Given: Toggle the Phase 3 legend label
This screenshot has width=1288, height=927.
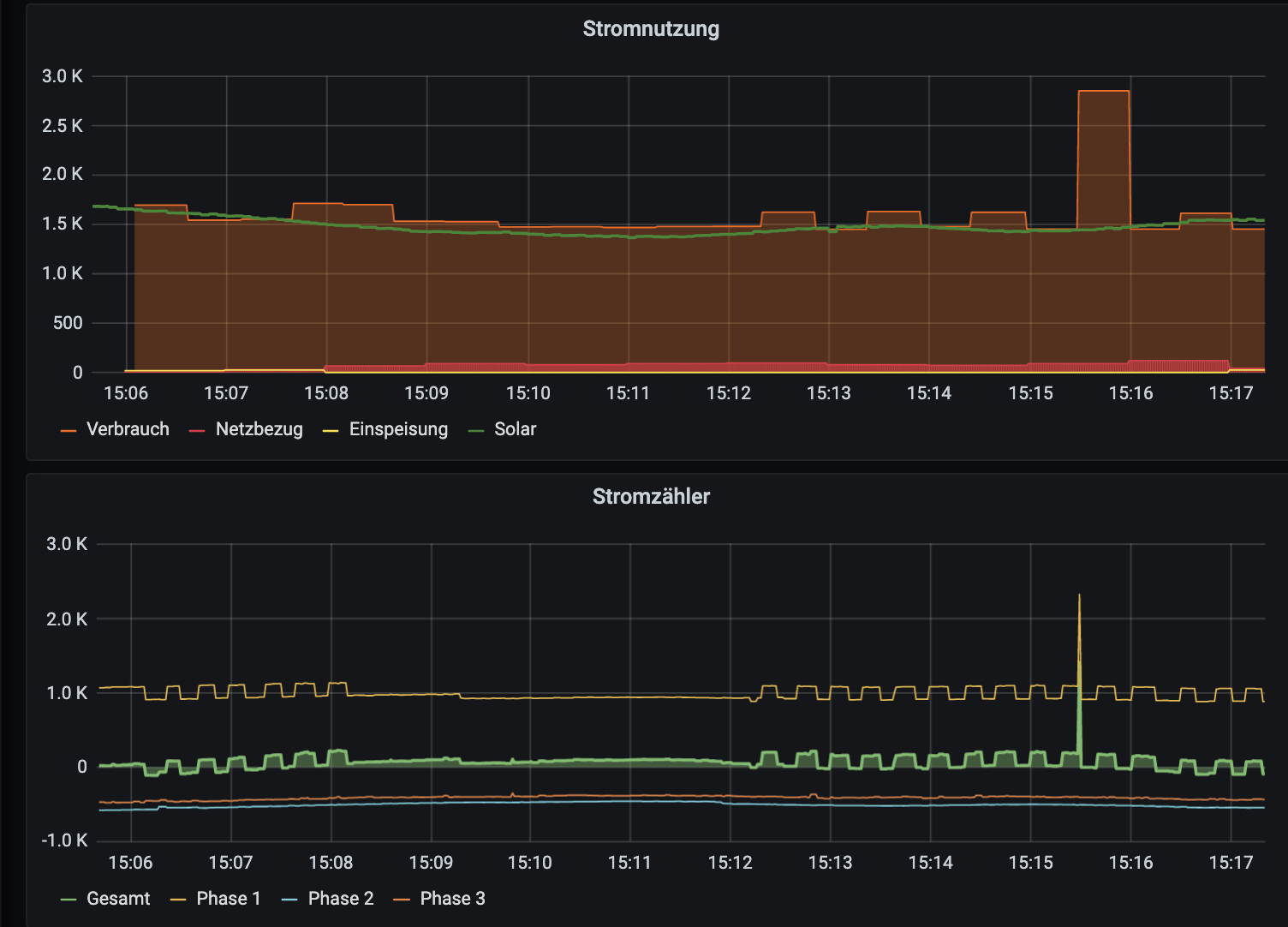Looking at the screenshot, I should (452, 899).
